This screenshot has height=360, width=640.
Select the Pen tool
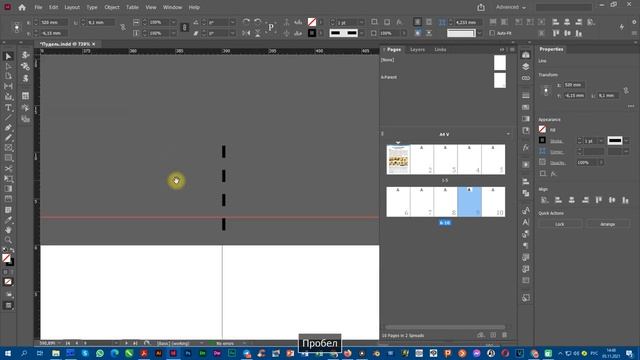(8, 128)
